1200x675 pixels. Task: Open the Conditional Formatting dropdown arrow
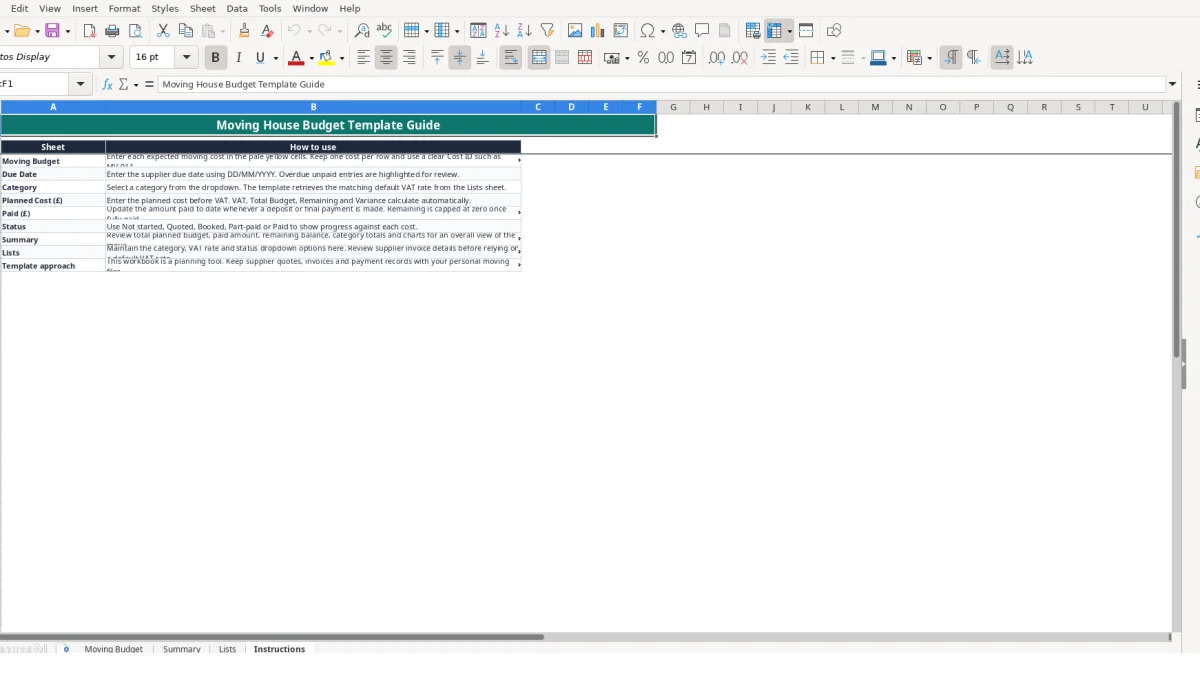coord(930,58)
